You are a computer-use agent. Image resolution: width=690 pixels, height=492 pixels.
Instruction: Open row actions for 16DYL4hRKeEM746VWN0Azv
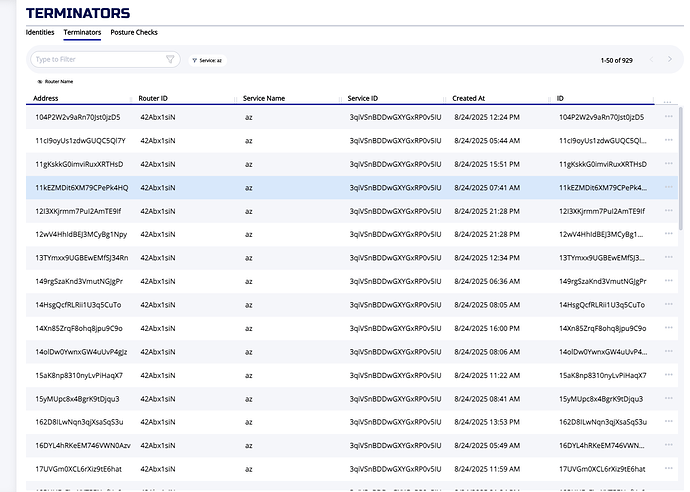(668, 444)
